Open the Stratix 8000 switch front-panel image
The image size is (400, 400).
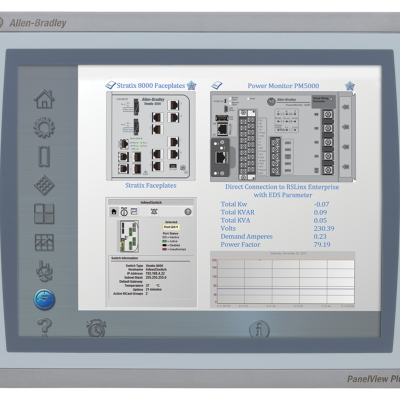click(x=151, y=136)
